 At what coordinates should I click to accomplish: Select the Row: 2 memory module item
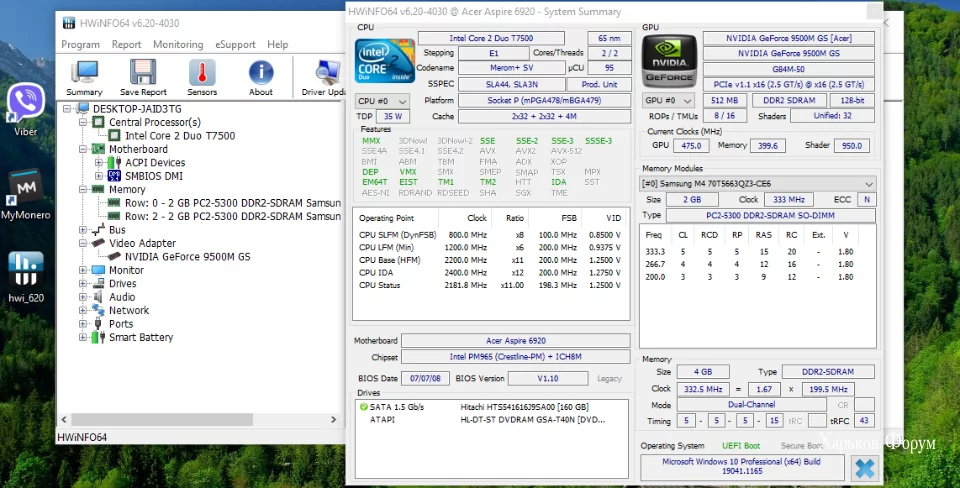233,217
